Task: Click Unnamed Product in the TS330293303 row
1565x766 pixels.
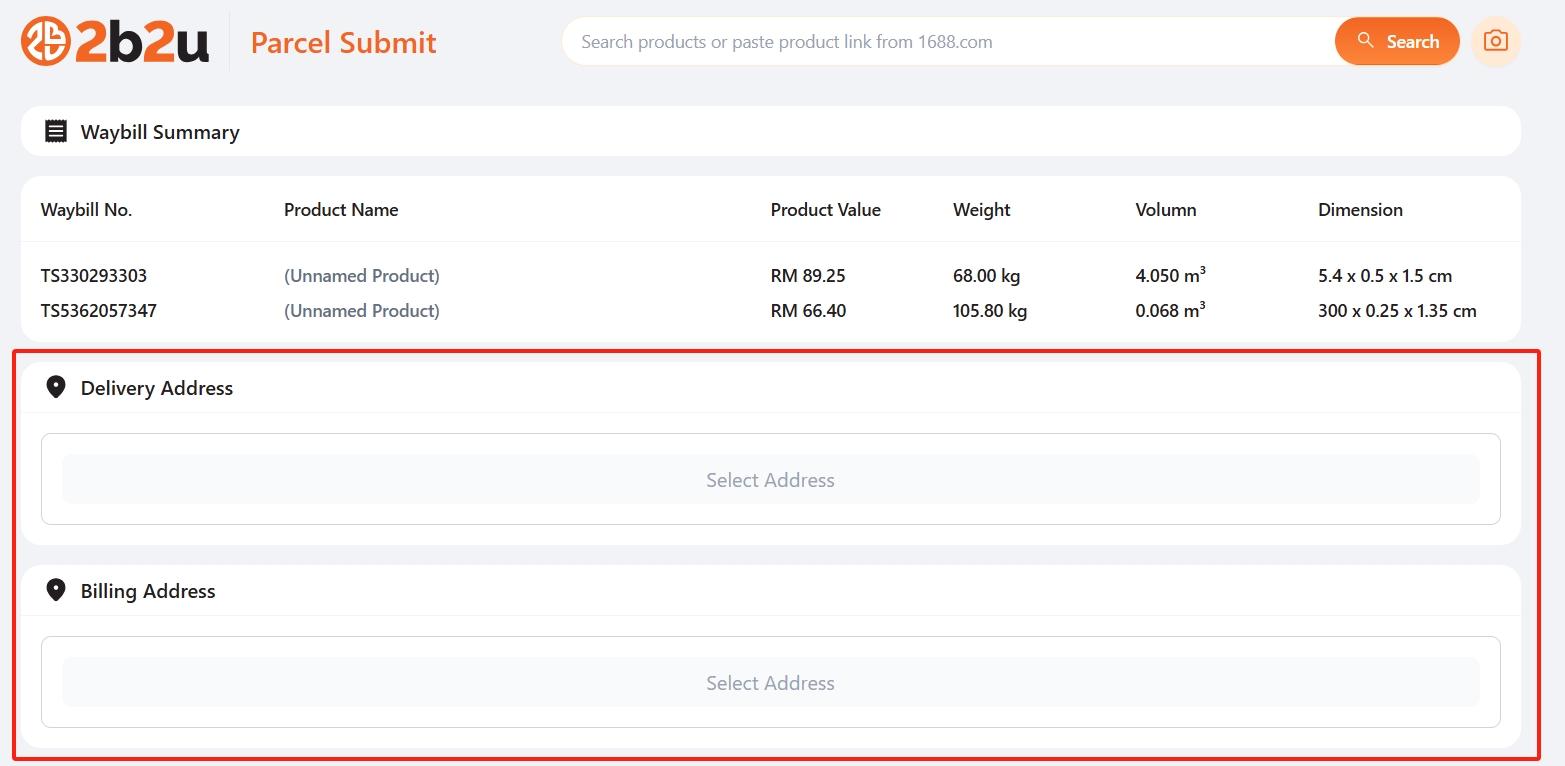Action: 362,276
